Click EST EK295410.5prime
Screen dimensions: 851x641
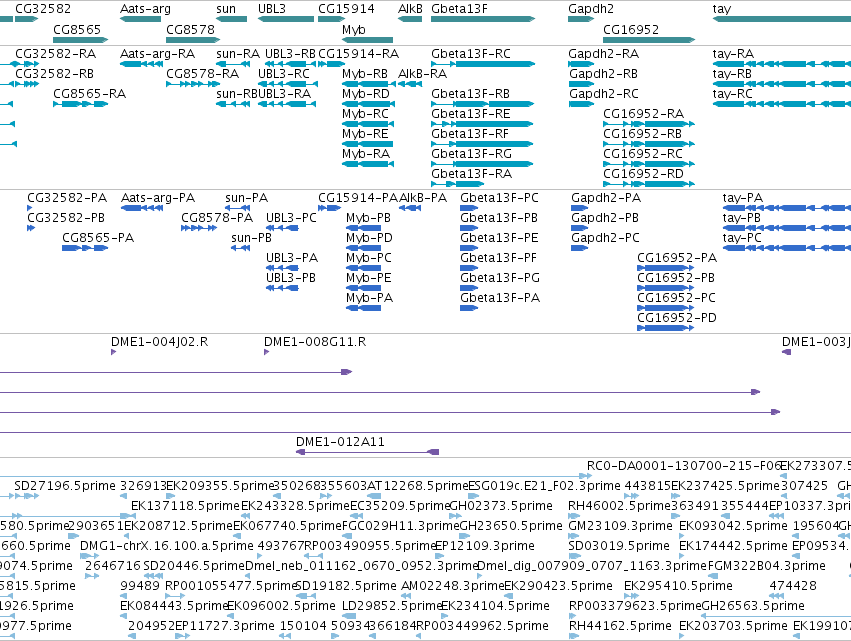678,586
